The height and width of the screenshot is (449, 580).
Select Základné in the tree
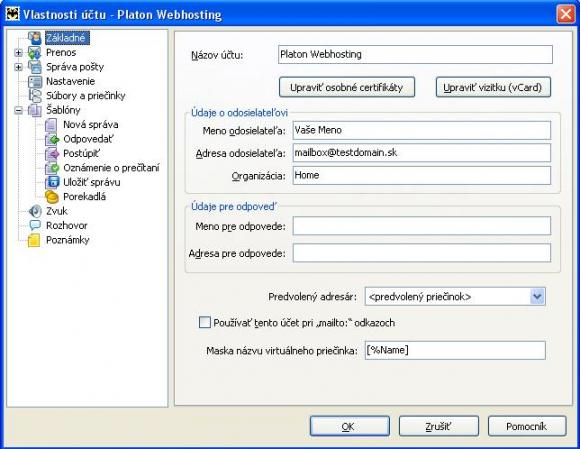(66, 38)
